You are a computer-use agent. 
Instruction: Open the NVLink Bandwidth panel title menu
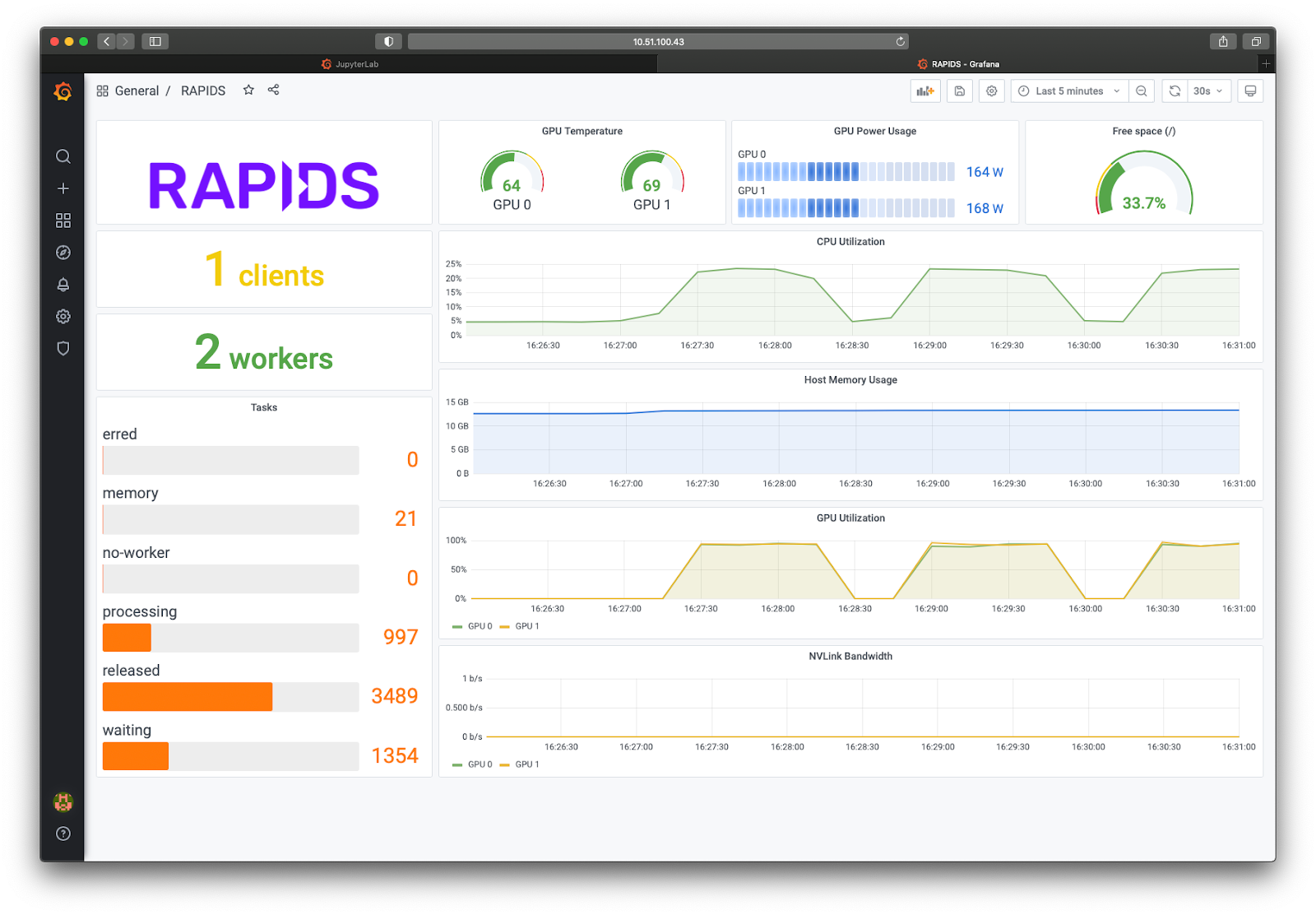850,657
